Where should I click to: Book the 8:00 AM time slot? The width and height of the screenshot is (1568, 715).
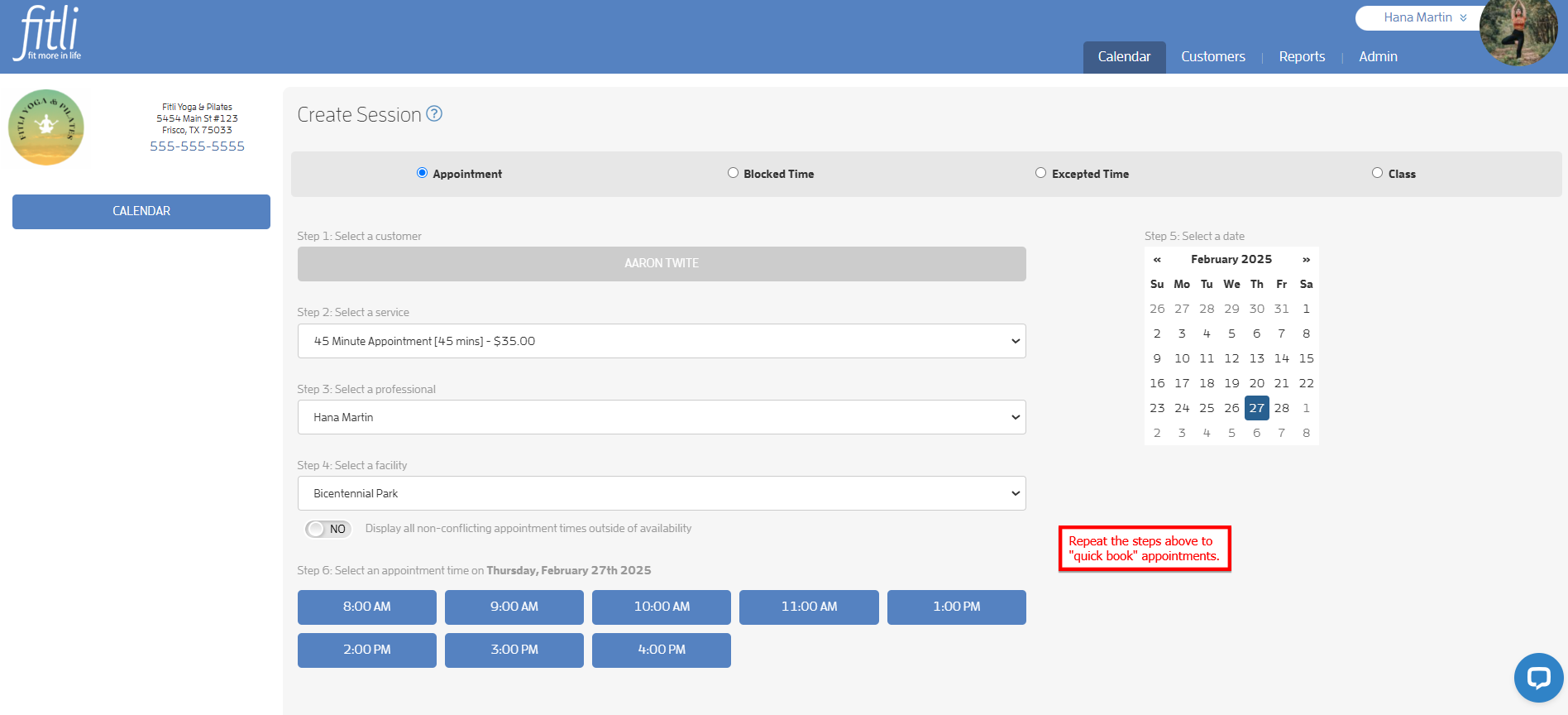click(x=367, y=607)
